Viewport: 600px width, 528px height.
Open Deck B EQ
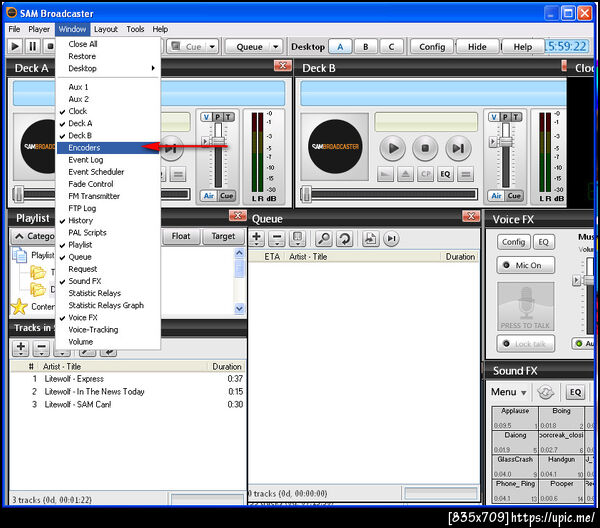coord(445,174)
